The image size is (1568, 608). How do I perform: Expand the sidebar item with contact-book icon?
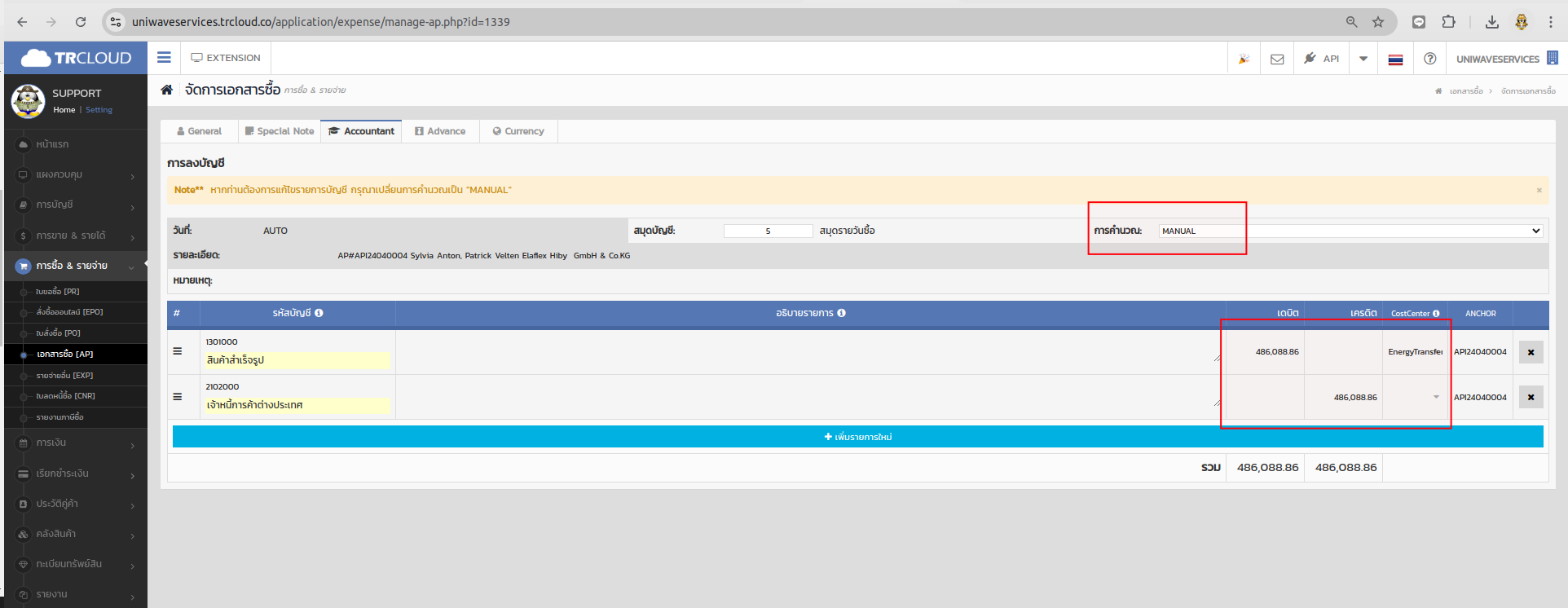point(76,504)
